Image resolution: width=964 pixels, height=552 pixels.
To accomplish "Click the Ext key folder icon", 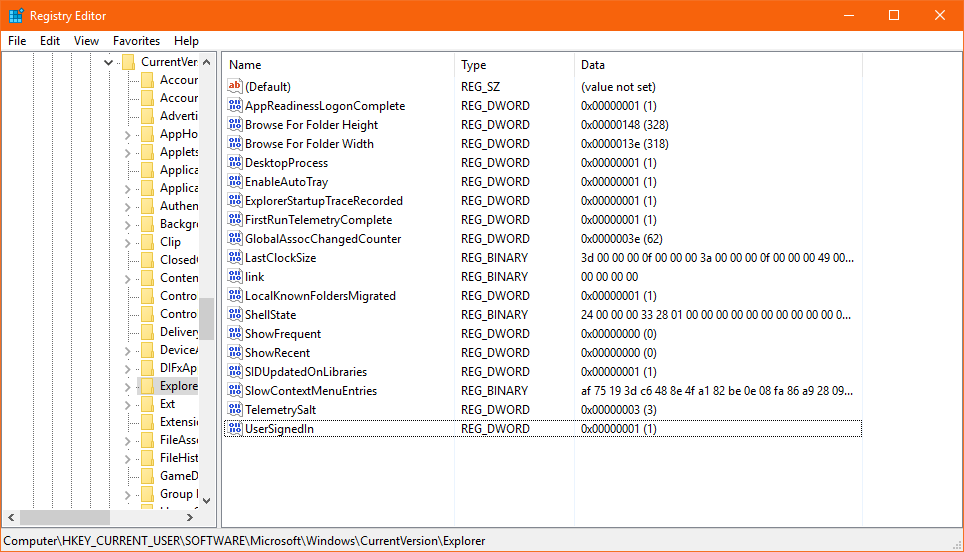I will tap(148, 404).
